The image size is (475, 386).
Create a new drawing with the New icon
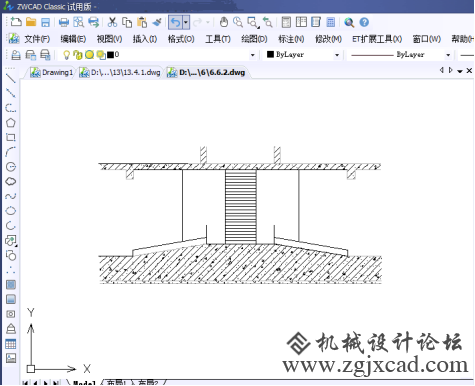(x=16, y=22)
